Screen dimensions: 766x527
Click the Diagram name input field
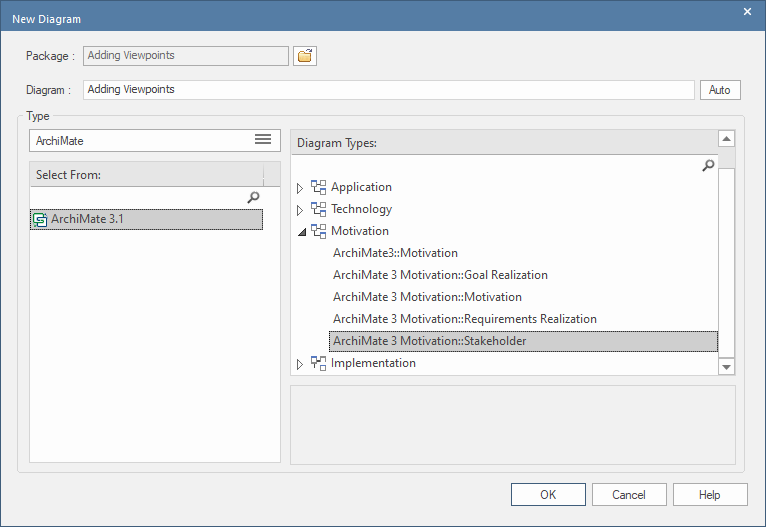388,90
